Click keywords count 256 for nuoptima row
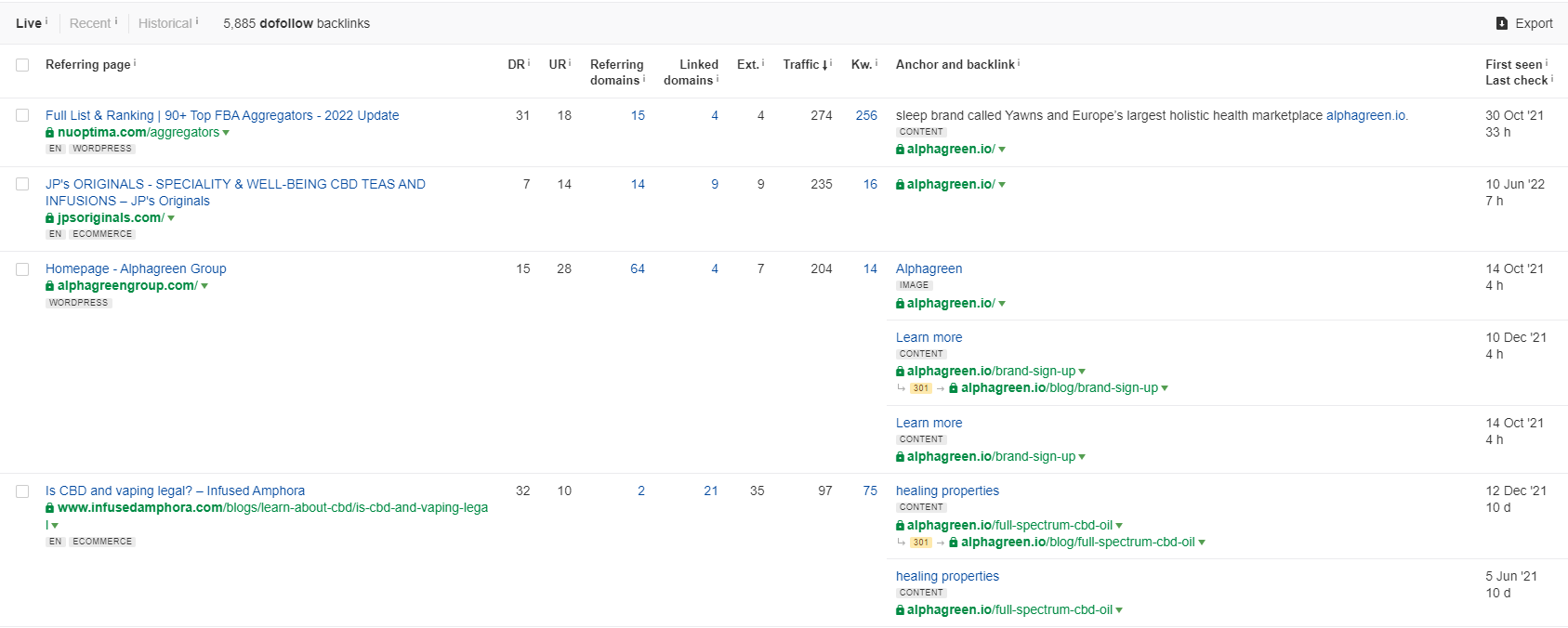Screen dimensions: 1568x628 pos(866,115)
